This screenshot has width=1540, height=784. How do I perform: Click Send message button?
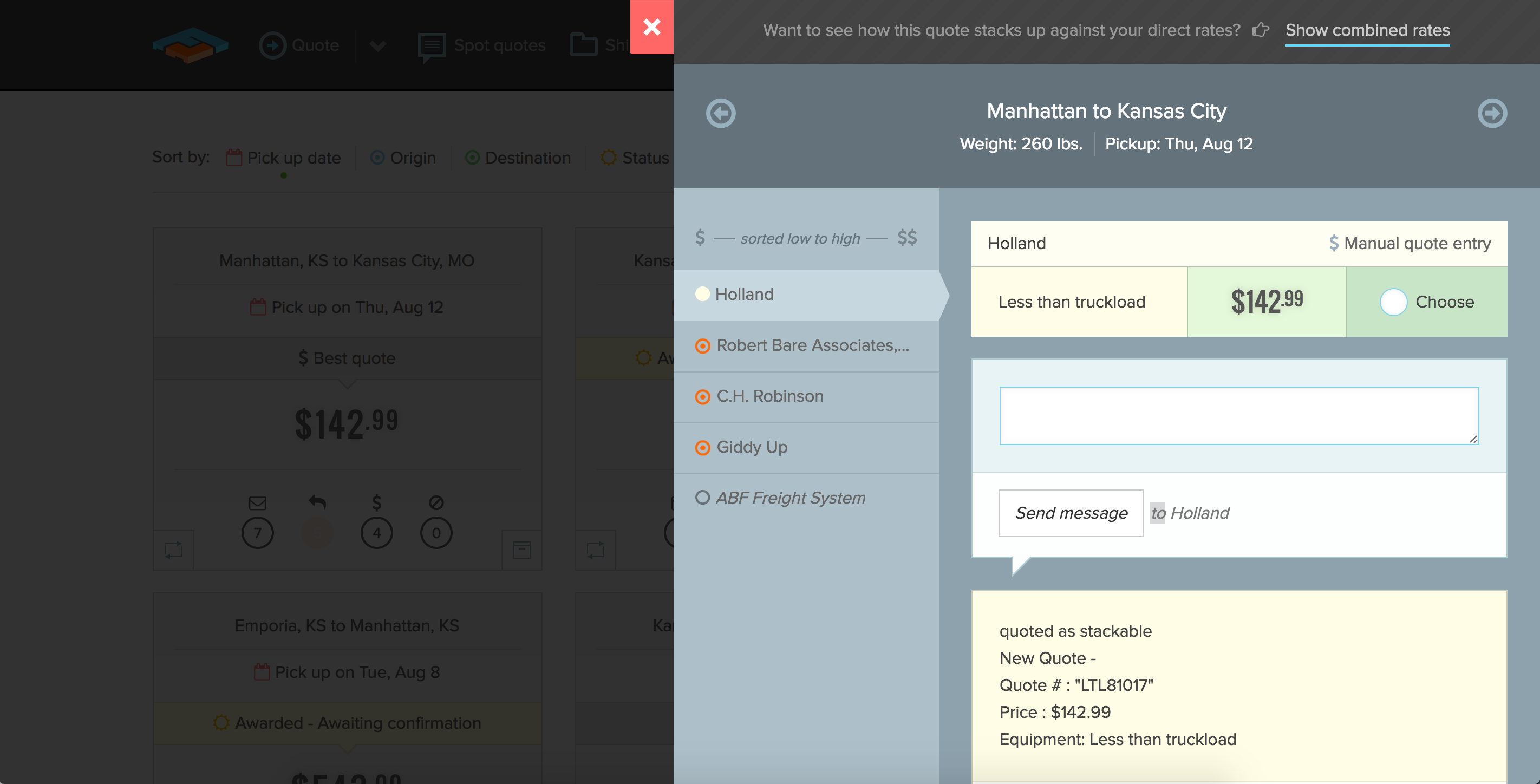(1071, 513)
